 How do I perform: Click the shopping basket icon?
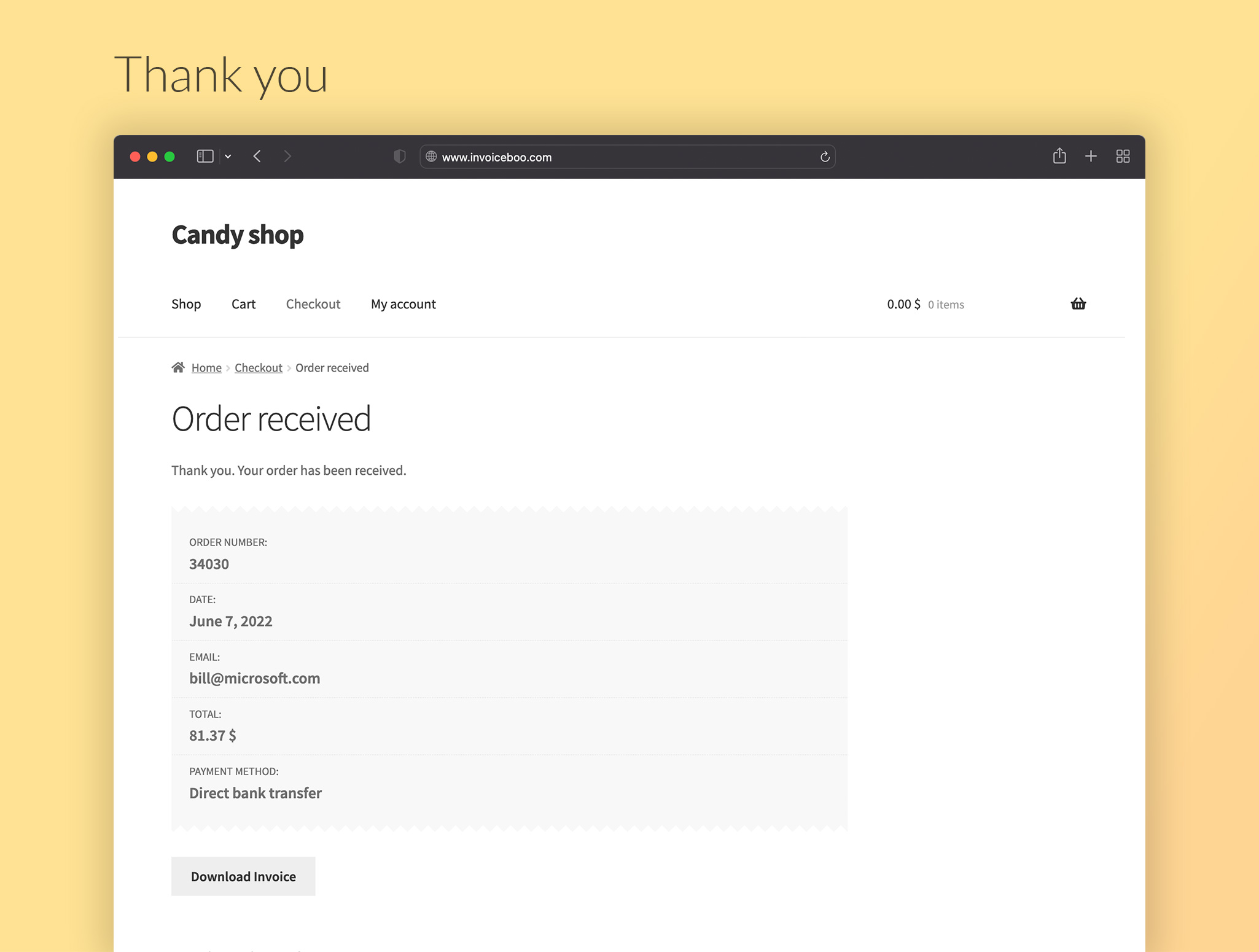(x=1078, y=304)
